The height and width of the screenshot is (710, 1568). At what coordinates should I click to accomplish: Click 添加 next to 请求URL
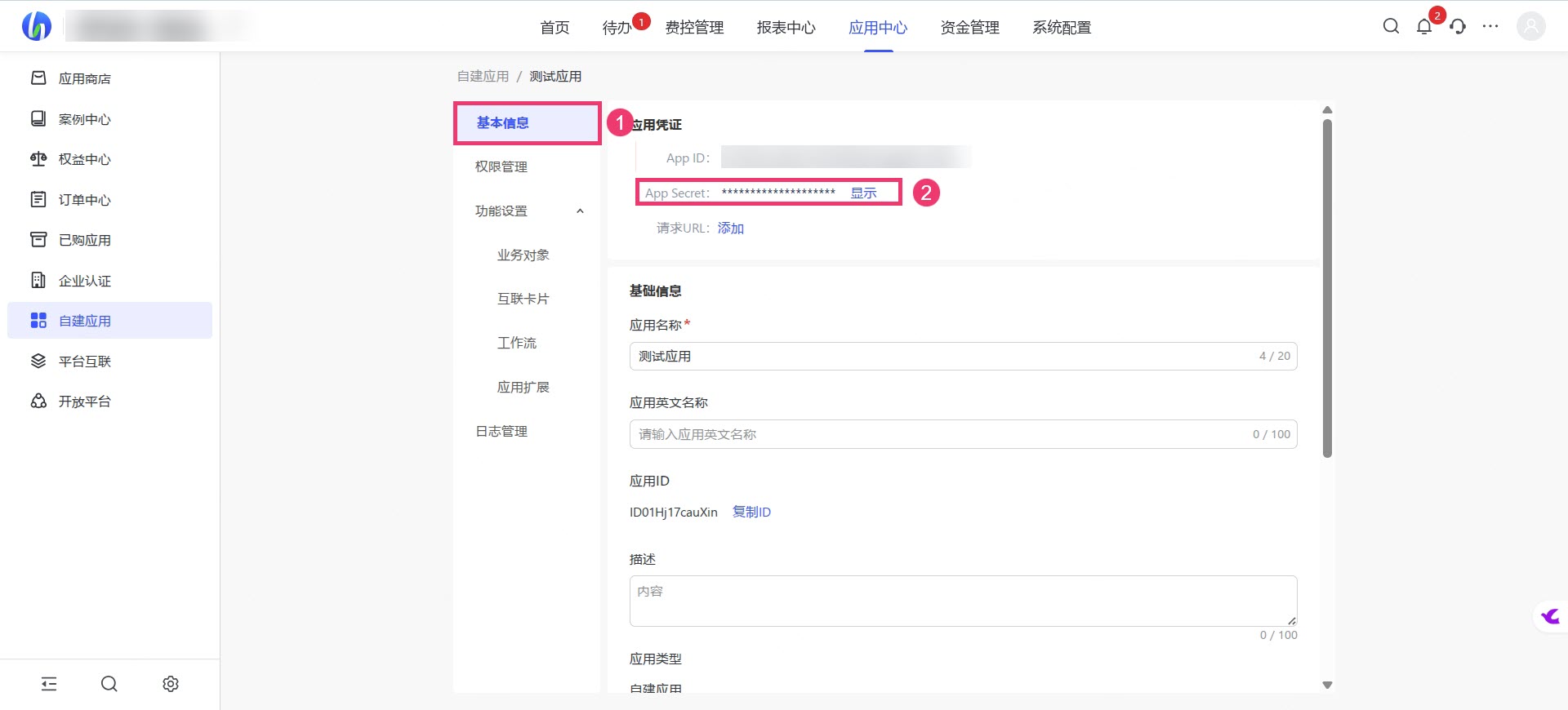pos(730,229)
